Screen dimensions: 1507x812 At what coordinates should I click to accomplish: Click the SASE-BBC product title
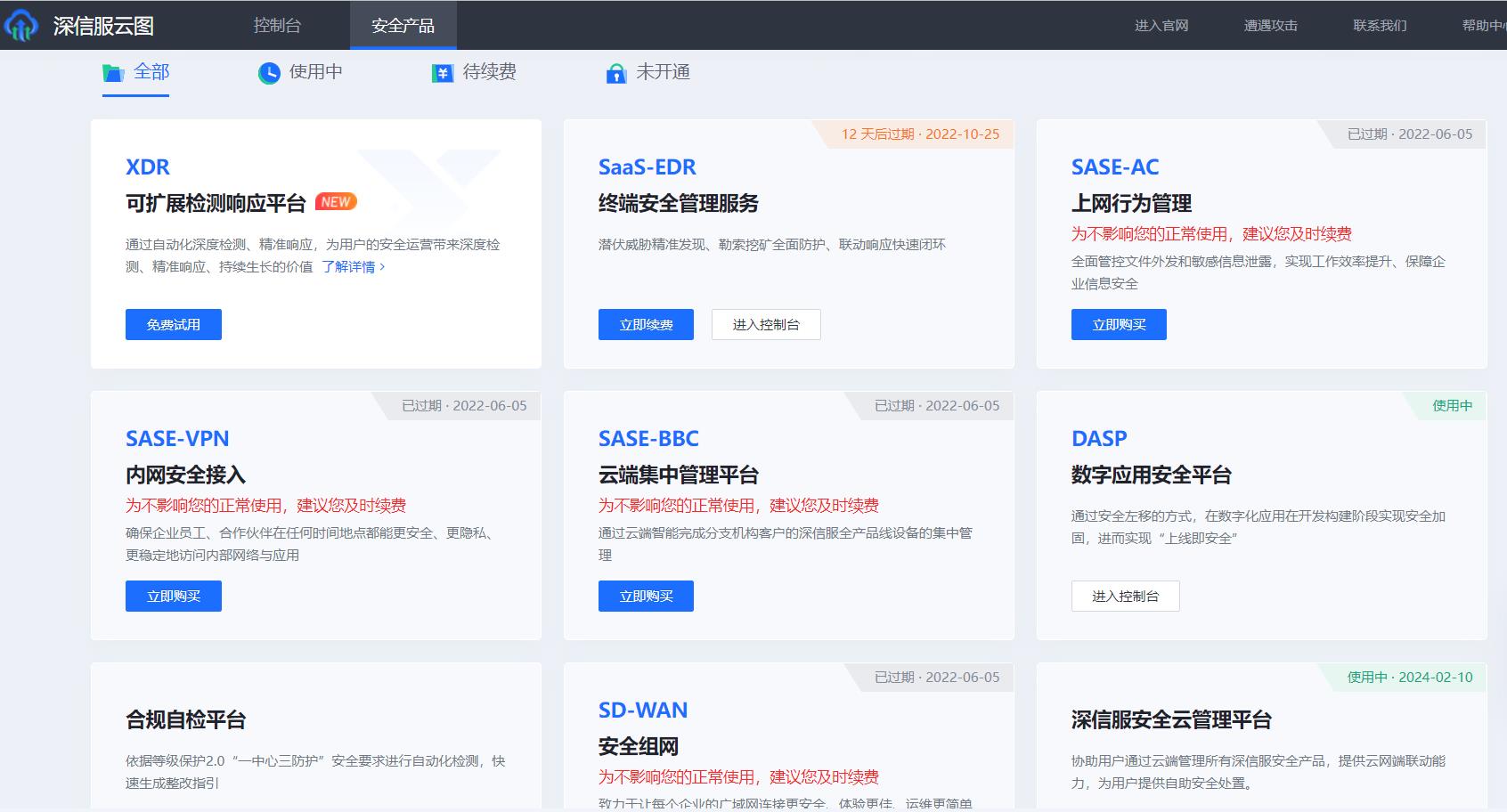648,438
